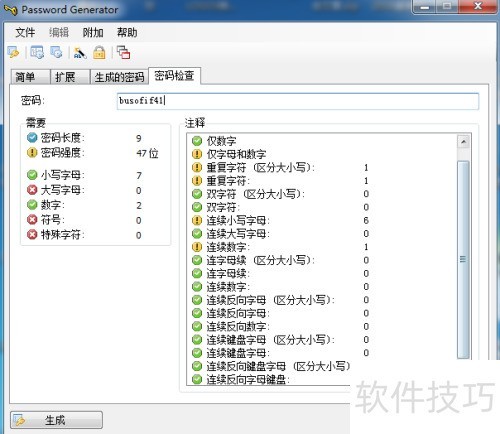This screenshot has height=434, width=500.
Task: Click the red cross icon beside 符号
Action: [x=32, y=220]
